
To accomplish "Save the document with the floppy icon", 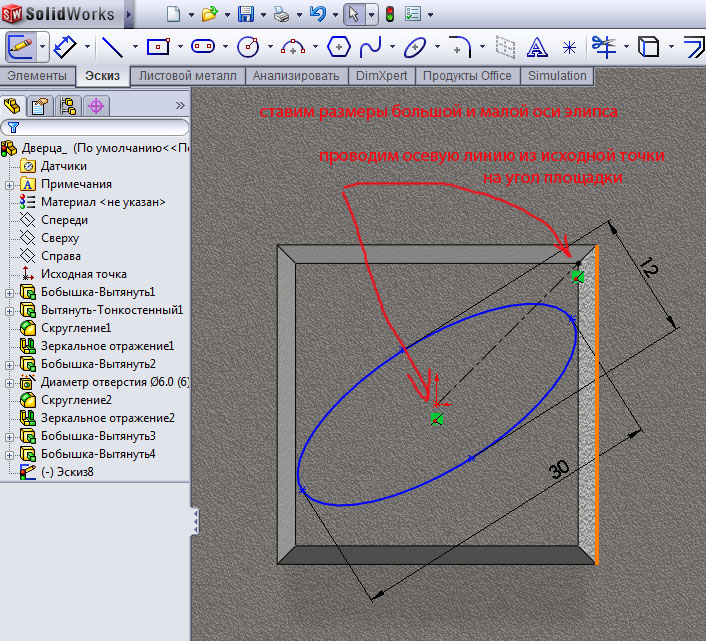I will pyautogui.click(x=245, y=14).
